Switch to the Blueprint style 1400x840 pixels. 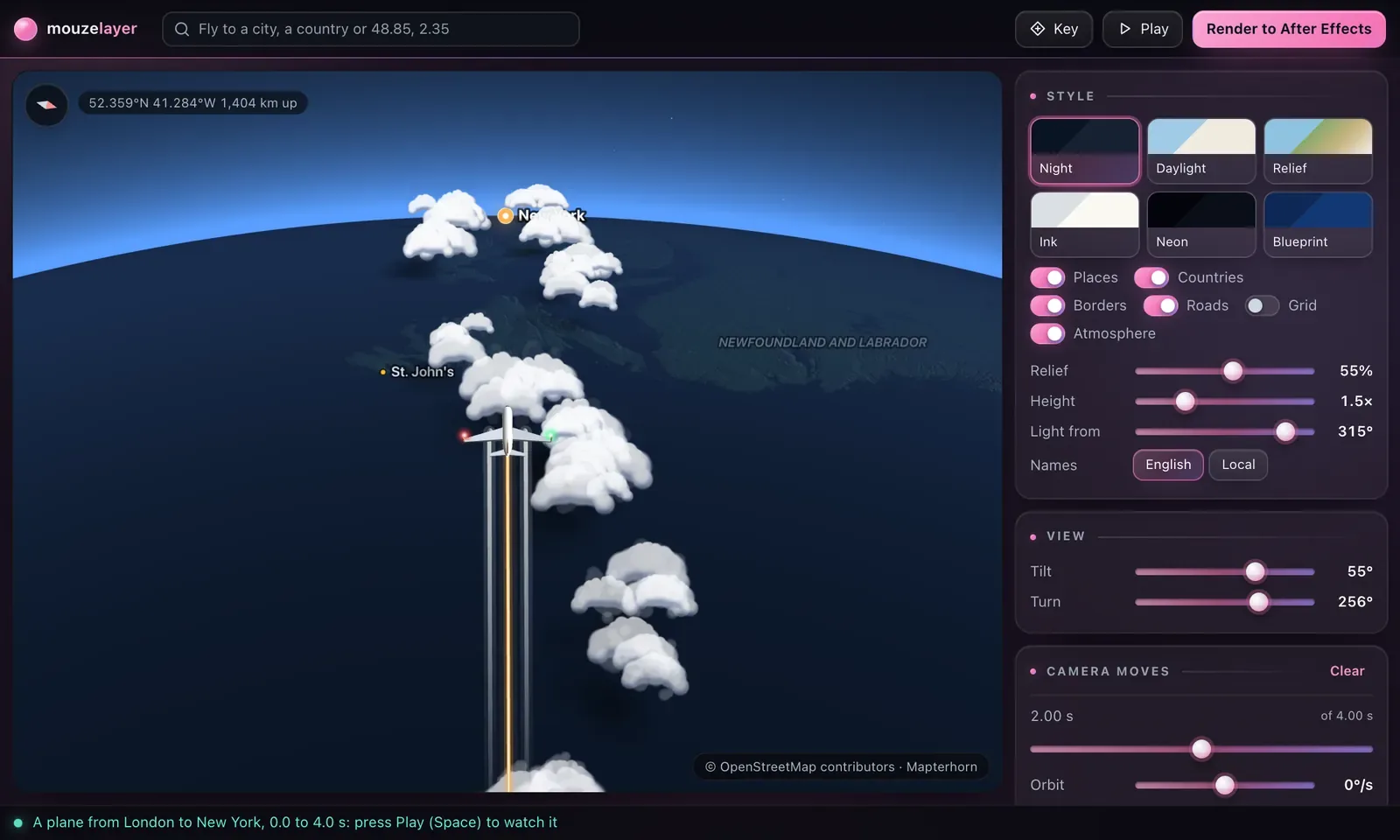point(1318,224)
